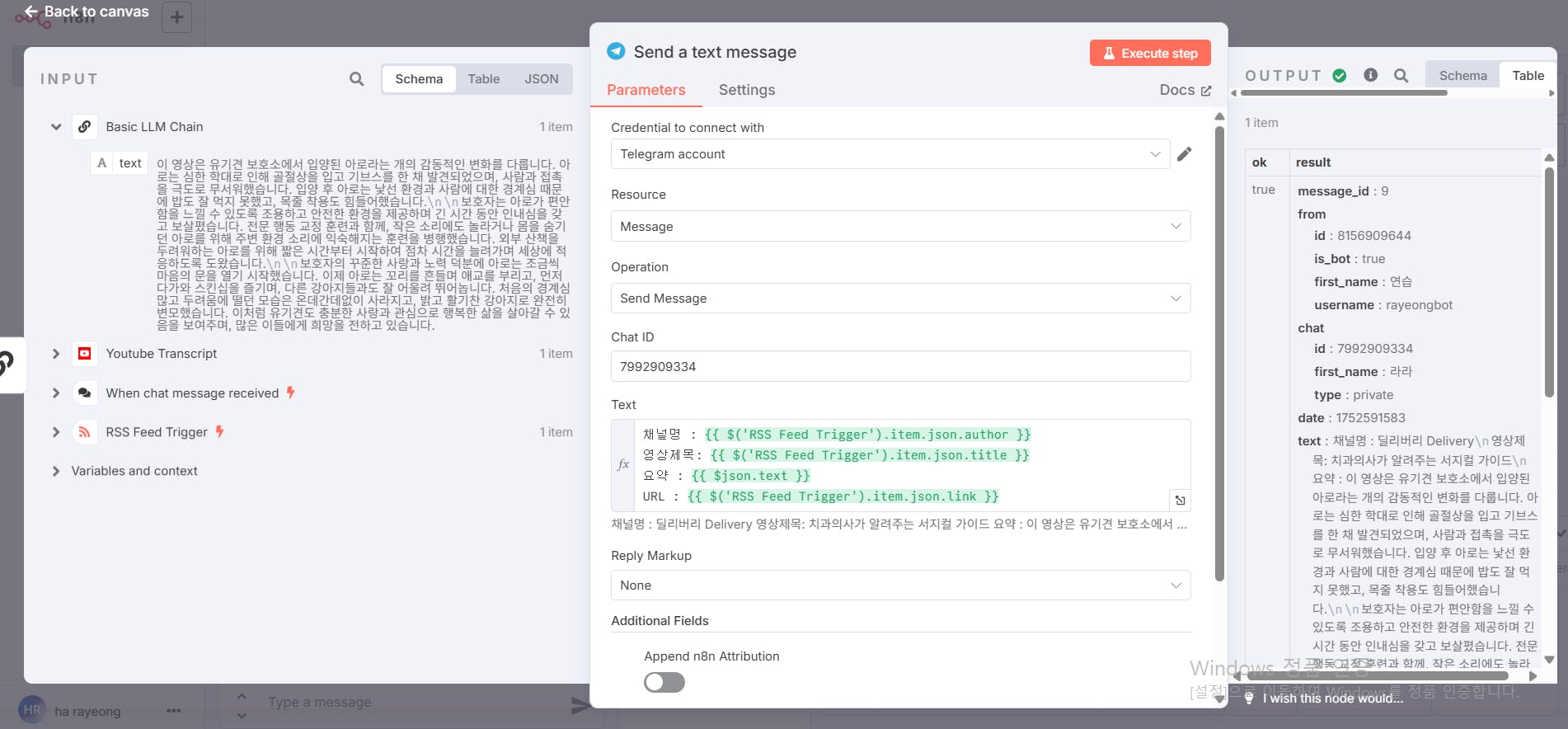Click the chat message bubble icon

click(x=84, y=393)
